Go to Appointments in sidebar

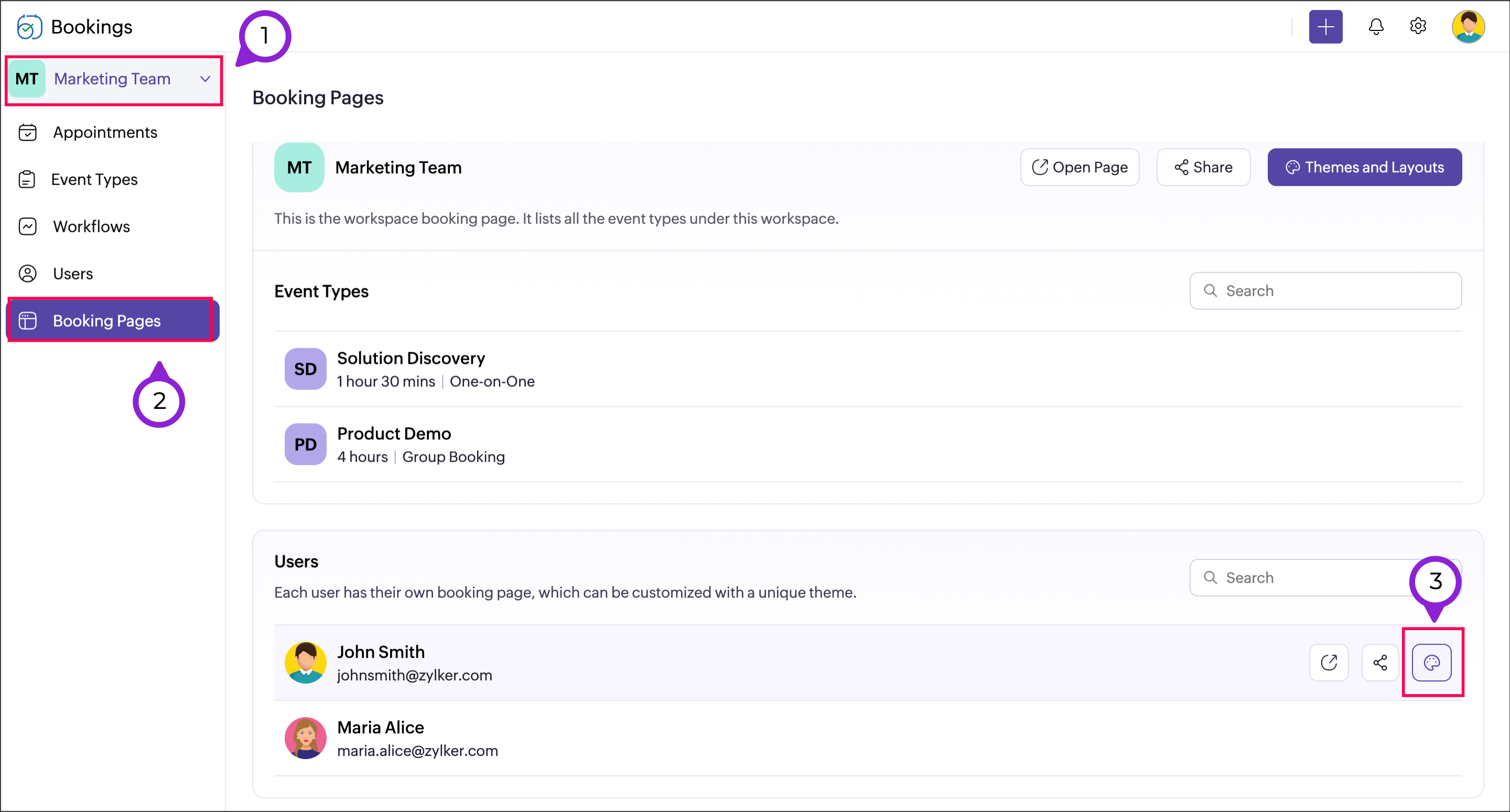(x=105, y=133)
